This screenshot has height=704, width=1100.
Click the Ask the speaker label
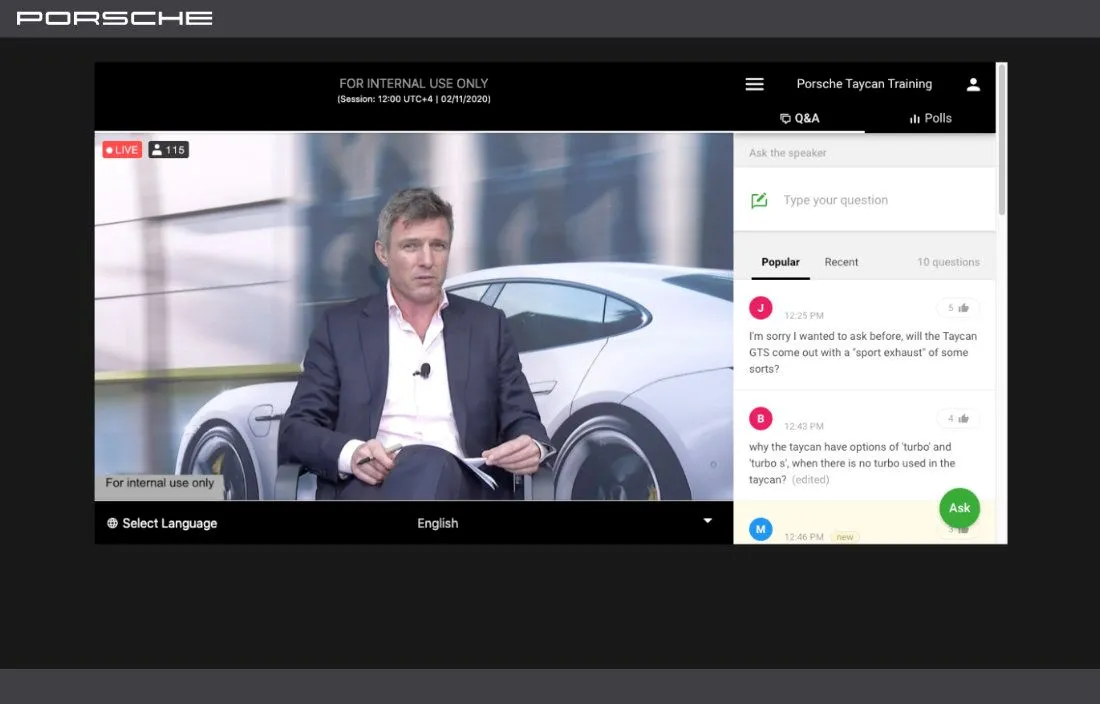point(787,153)
